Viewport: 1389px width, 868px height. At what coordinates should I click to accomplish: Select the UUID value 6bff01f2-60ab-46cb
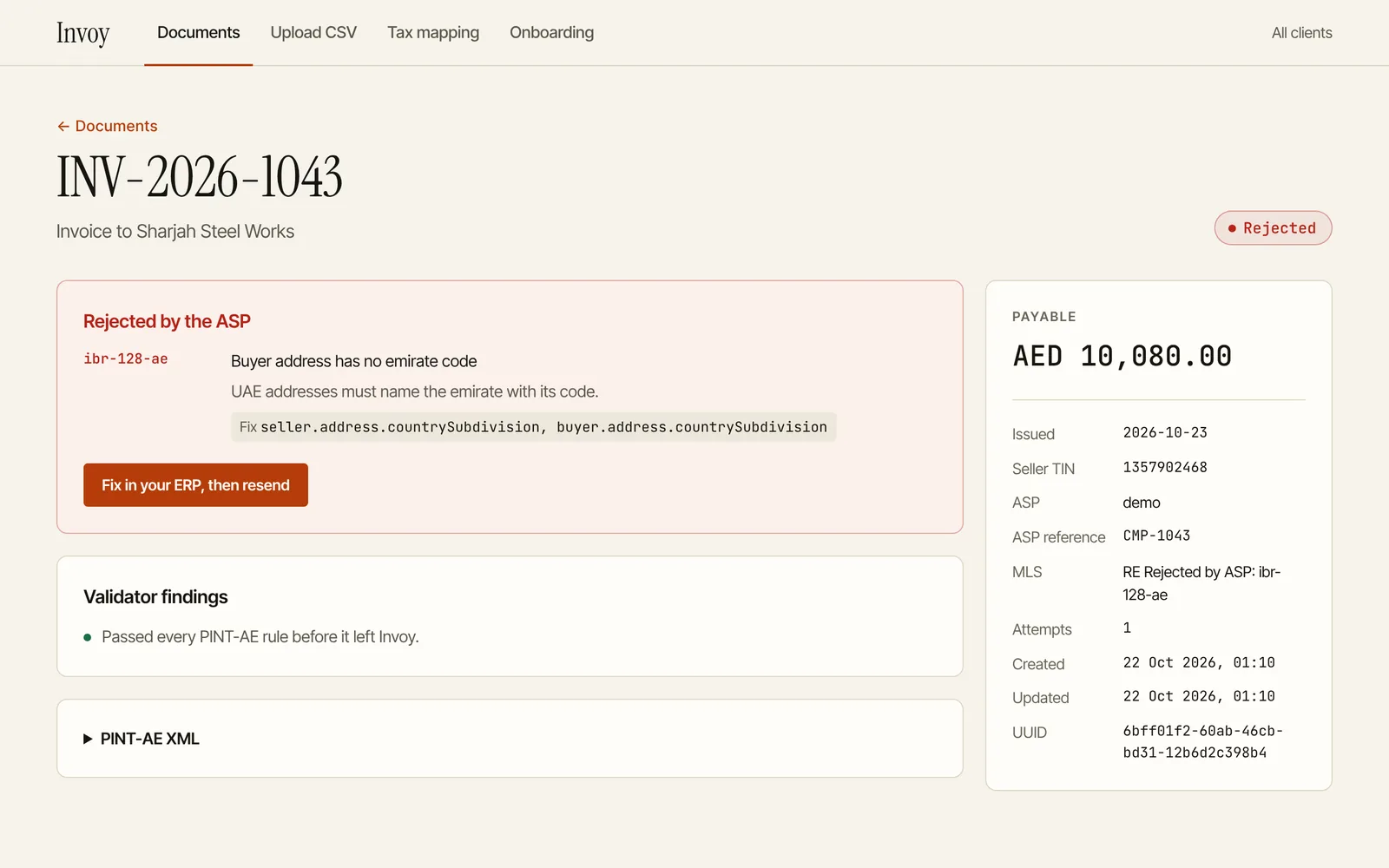point(1202,742)
